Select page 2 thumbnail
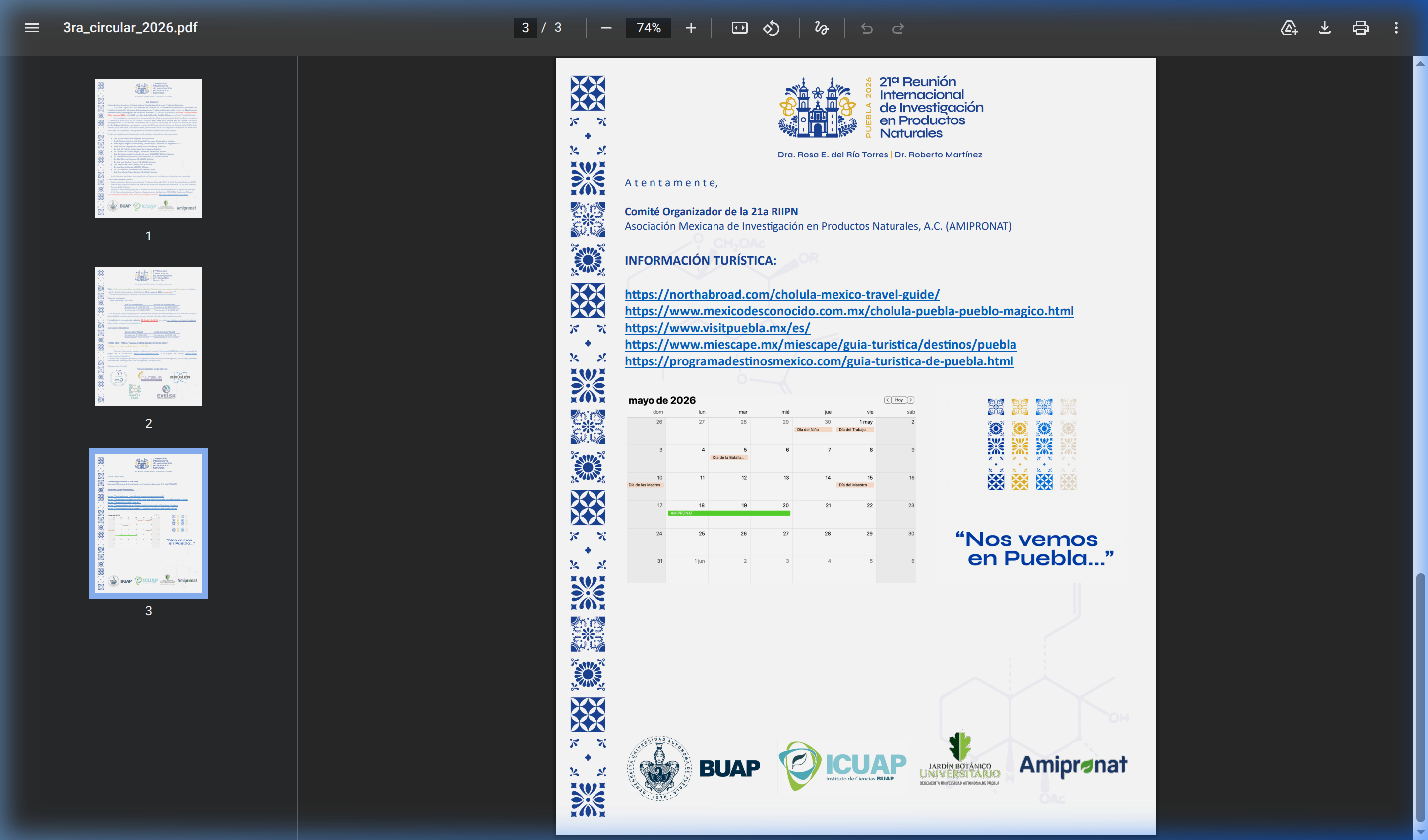This screenshot has width=1428, height=840. coord(148,336)
